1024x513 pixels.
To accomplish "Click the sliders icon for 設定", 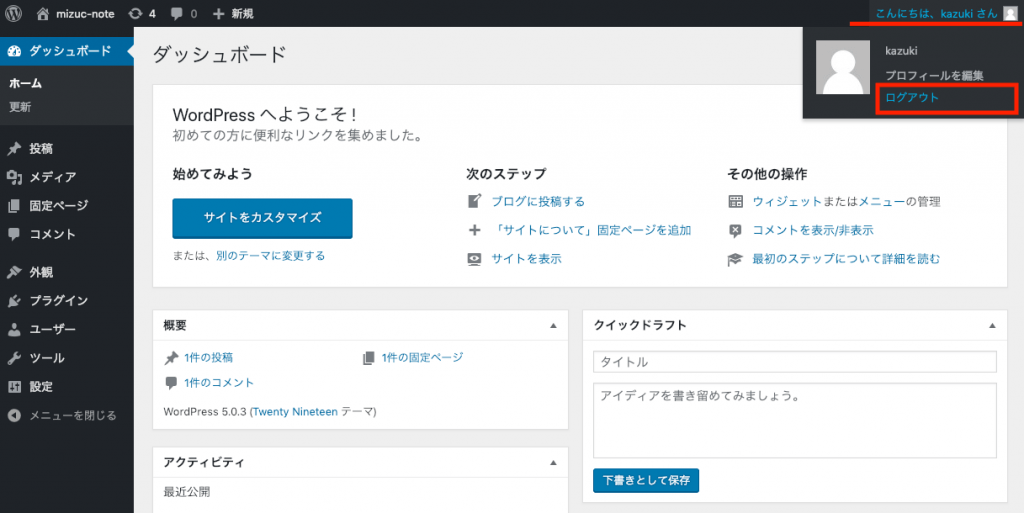I will tap(14, 386).
